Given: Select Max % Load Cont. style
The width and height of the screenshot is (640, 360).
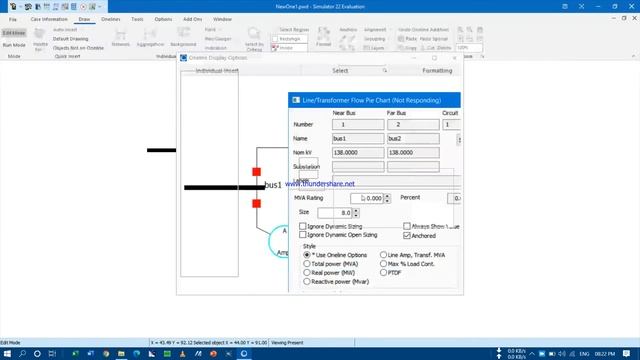Looking at the screenshot, I should pyautogui.click(x=383, y=264).
